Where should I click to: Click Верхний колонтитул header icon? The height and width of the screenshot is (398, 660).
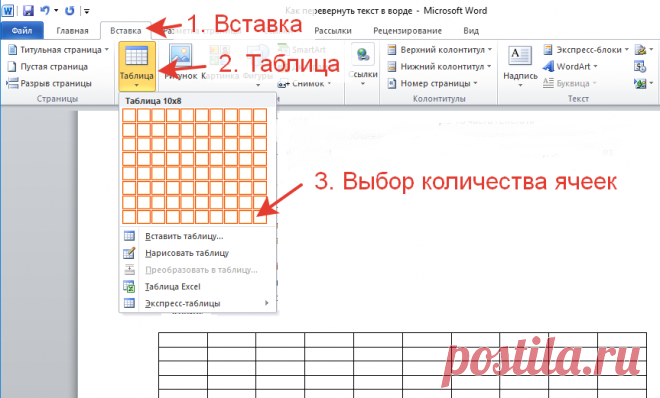coord(392,50)
